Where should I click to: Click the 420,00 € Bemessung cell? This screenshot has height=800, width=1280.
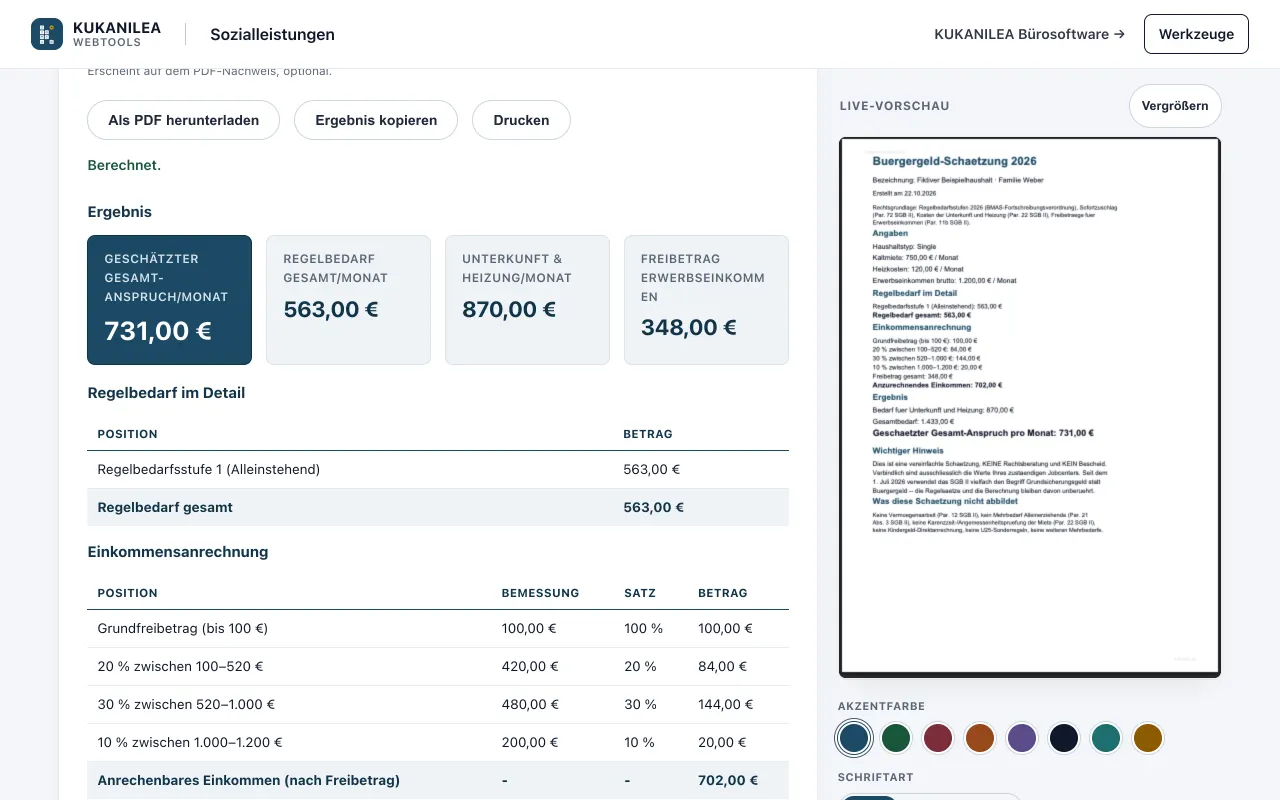click(x=530, y=666)
